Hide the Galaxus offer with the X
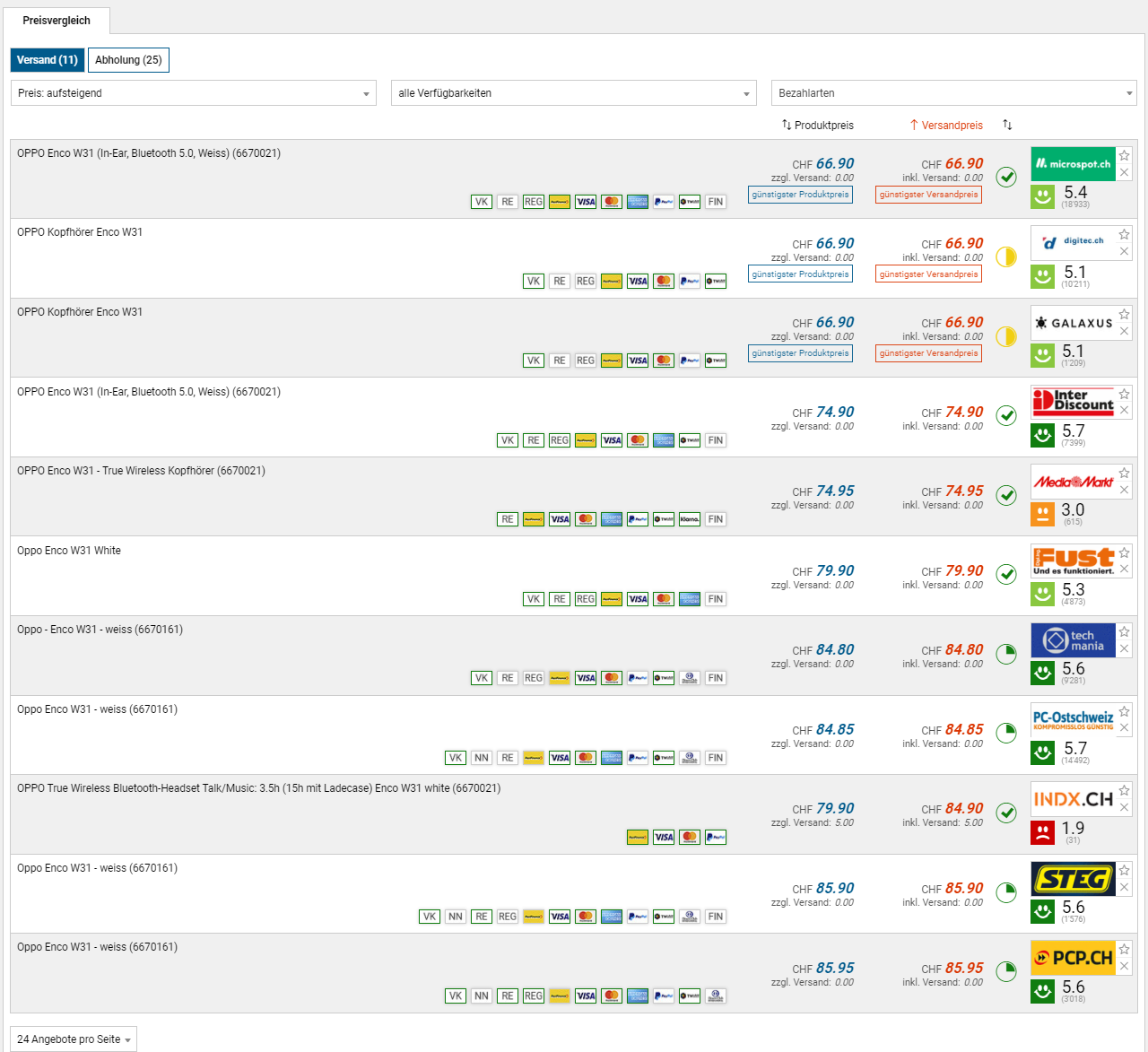 [x=1124, y=331]
